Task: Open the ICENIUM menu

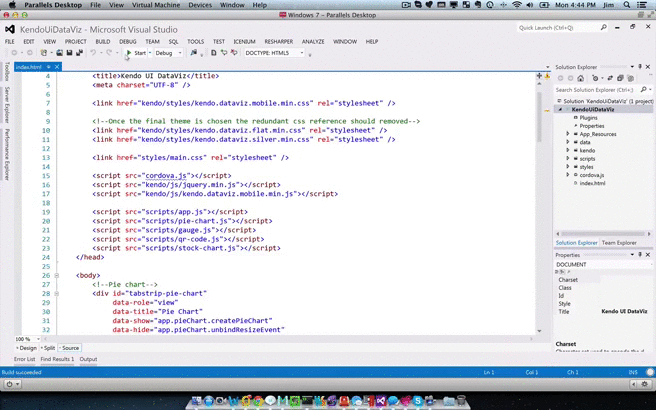Action: pos(244,41)
